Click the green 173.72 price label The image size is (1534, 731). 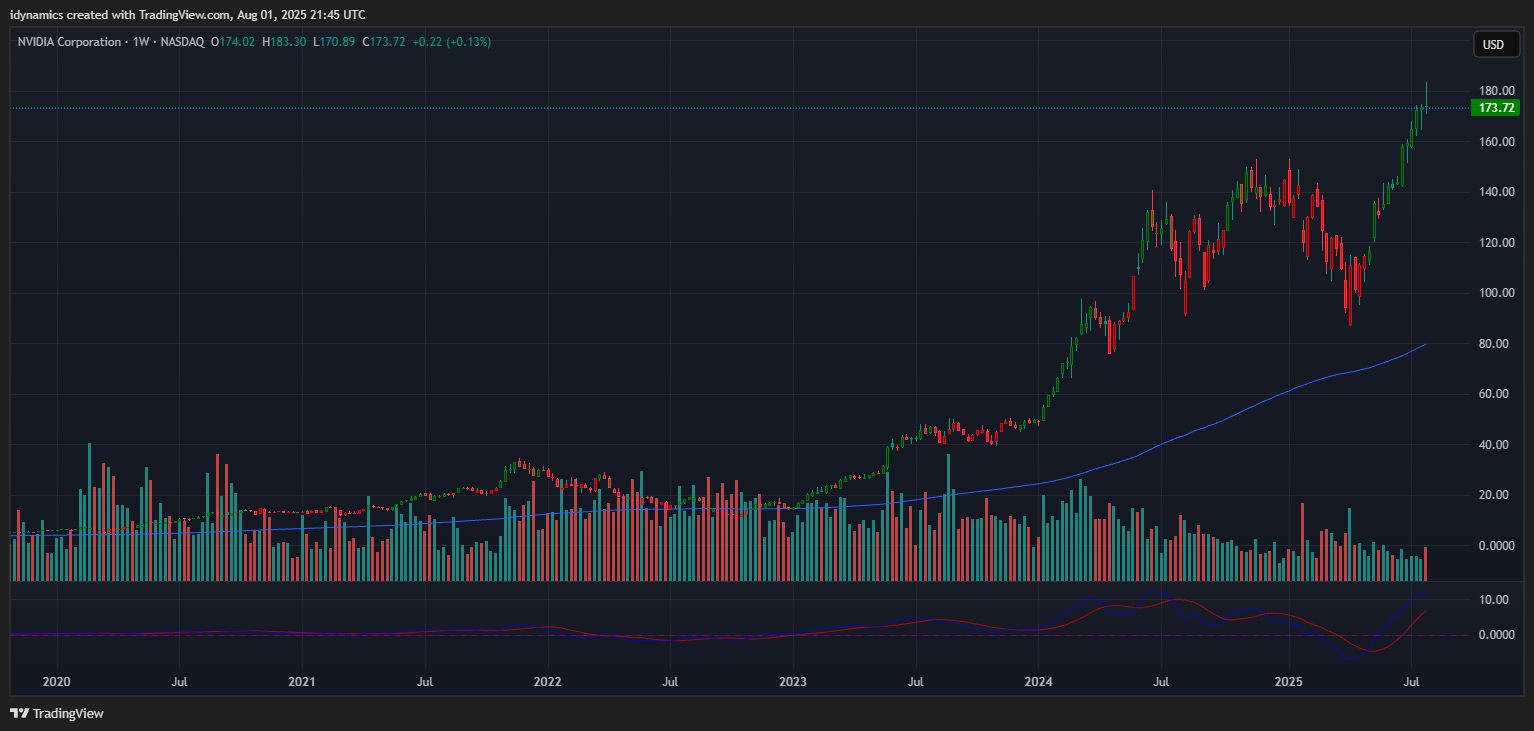pos(1496,107)
